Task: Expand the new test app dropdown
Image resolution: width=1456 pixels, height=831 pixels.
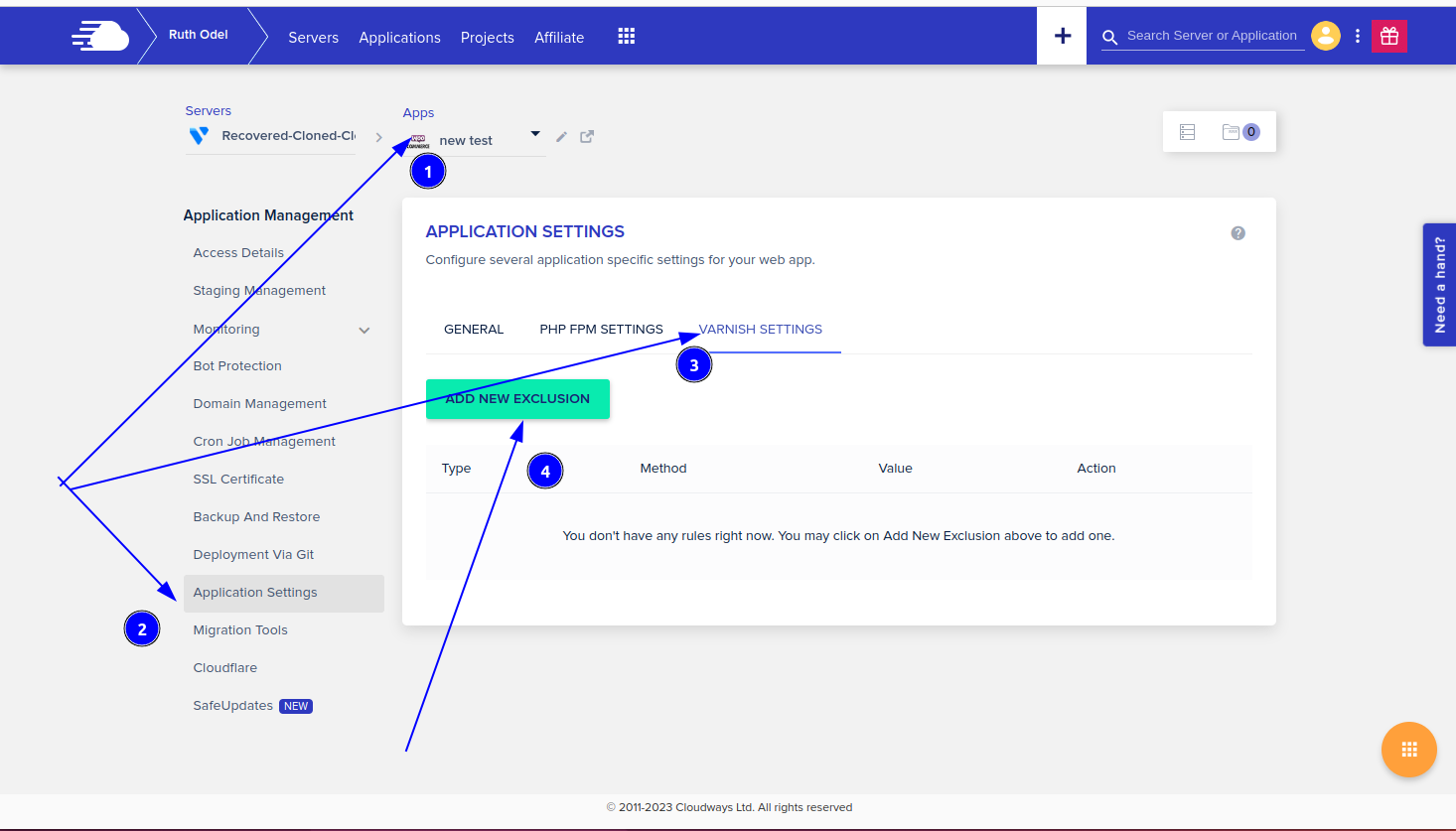Action: click(x=535, y=134)
